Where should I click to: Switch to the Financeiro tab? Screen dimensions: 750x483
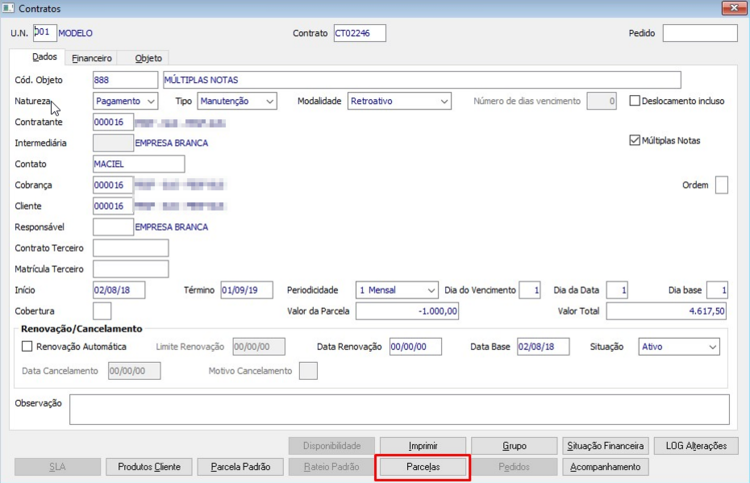[x=92, y=58]
